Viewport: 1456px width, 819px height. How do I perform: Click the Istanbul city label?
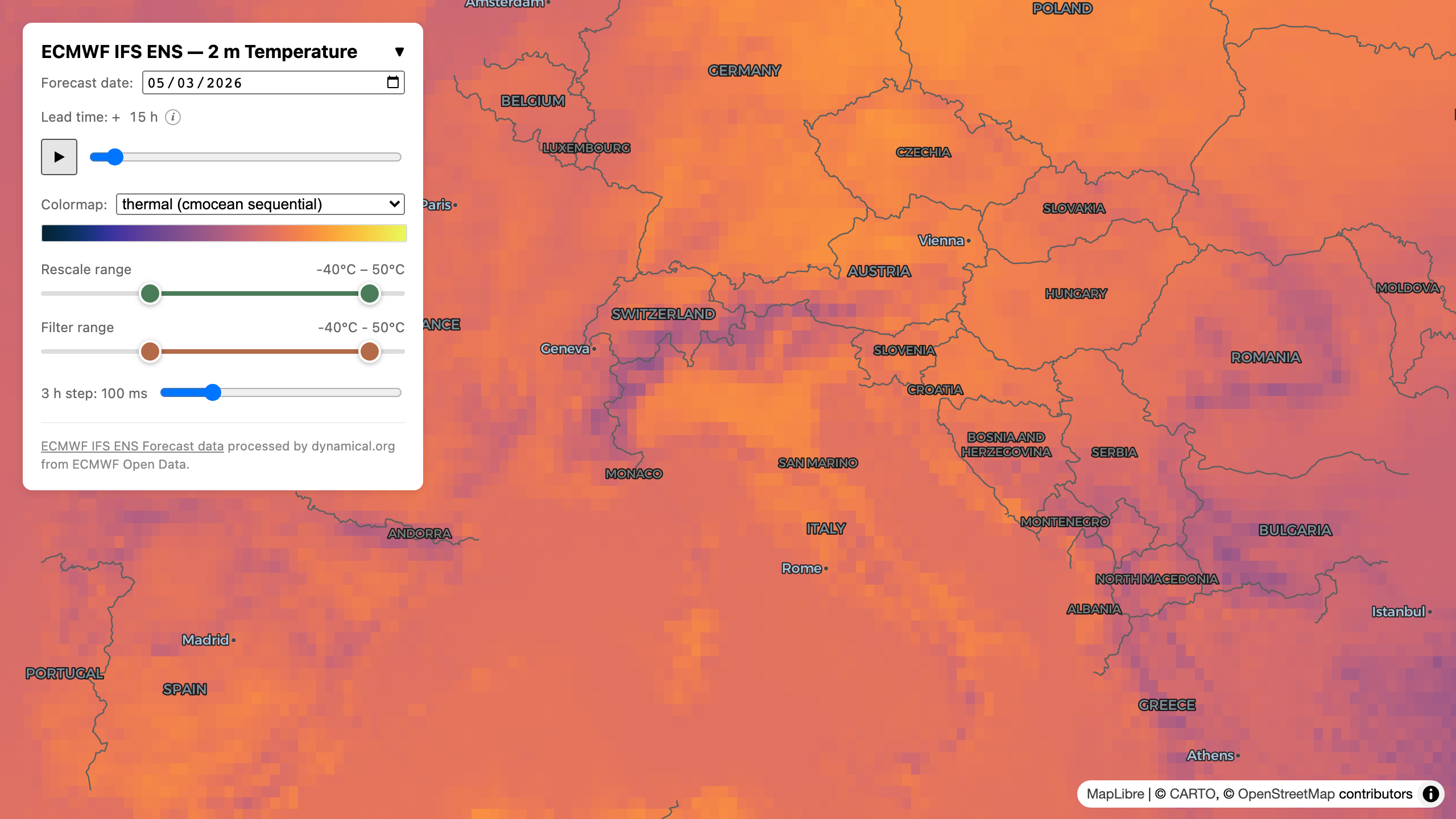point(1398,611)
